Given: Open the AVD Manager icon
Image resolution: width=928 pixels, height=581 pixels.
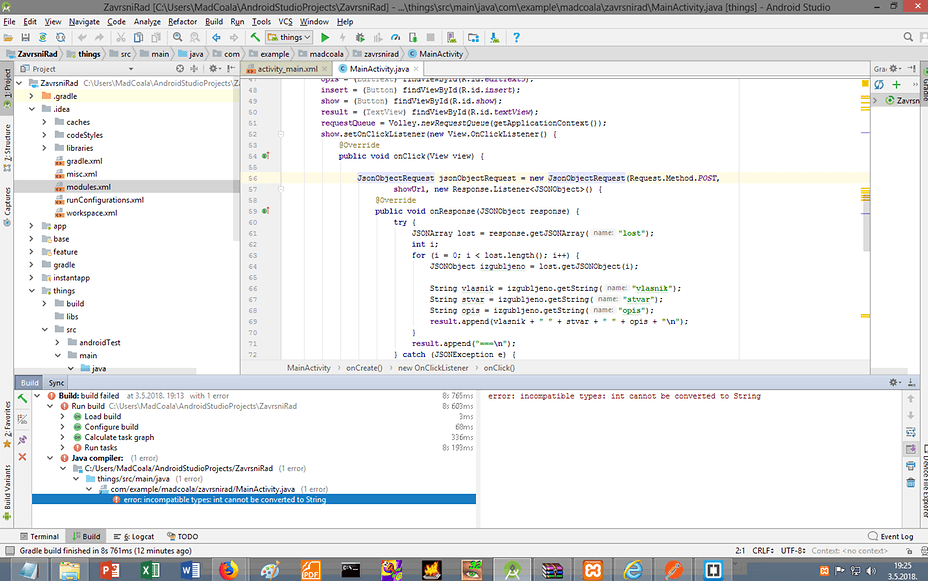Looking at the screenshot, I should pos(452,37).
